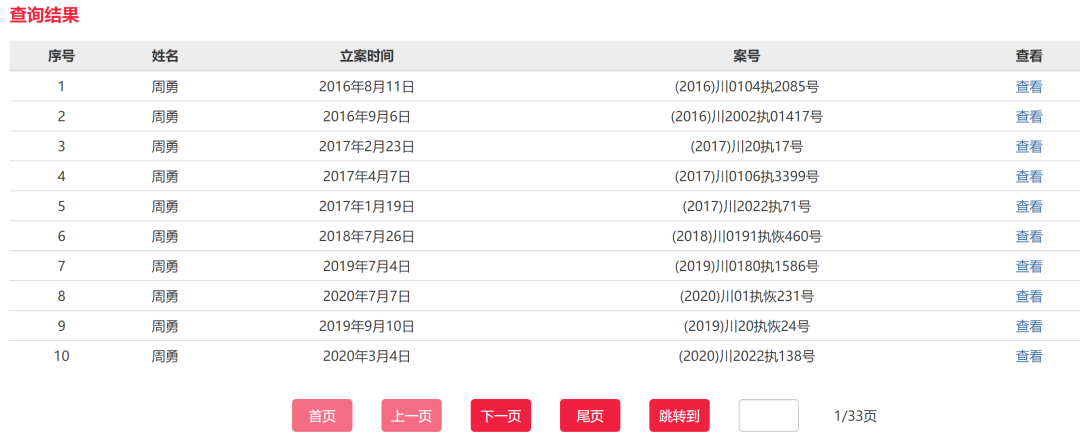The image size is (1080, 442).
Task: View details of case (2017)川0106执3399号
Action: pos(1028,176)
